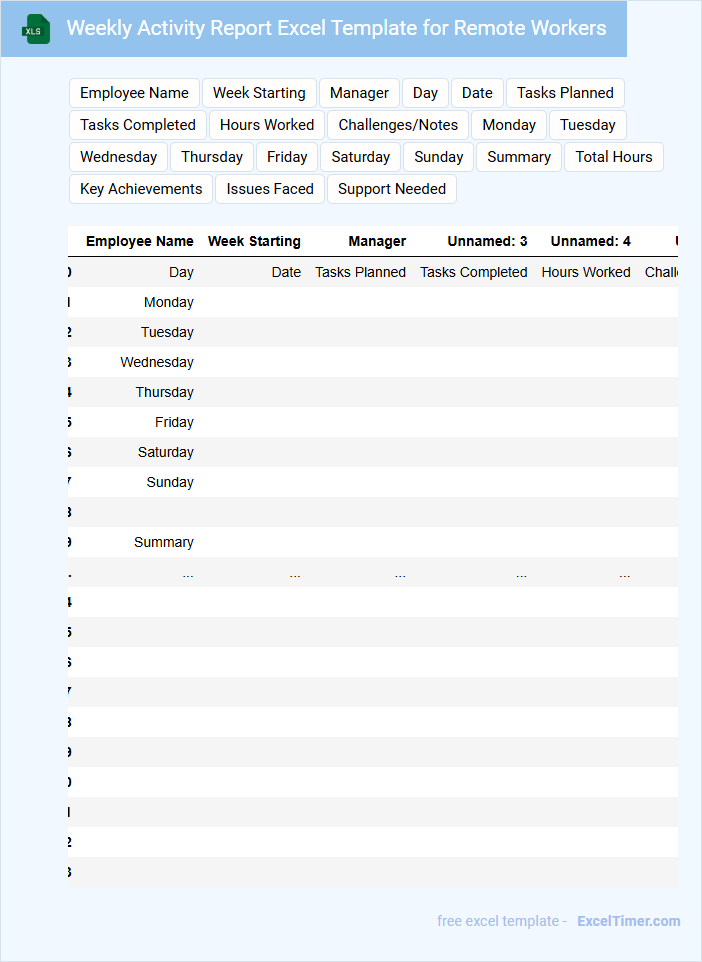Click the Hours Worked tag

pyautogui.click(x=267, y=125)
